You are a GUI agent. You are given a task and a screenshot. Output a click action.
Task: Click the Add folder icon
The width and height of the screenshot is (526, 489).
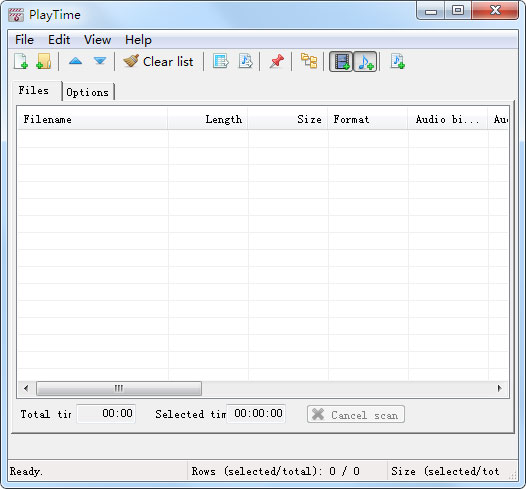[44, 61]
